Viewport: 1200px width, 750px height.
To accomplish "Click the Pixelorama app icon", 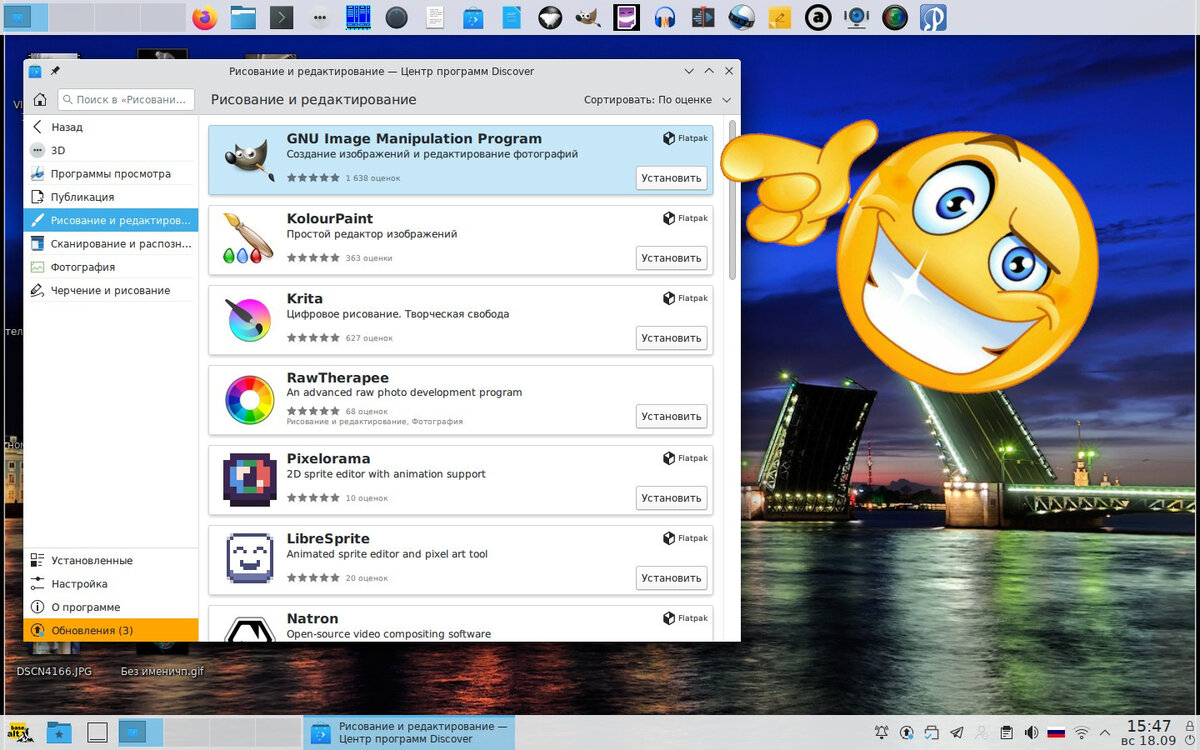I will click(249, 480).
